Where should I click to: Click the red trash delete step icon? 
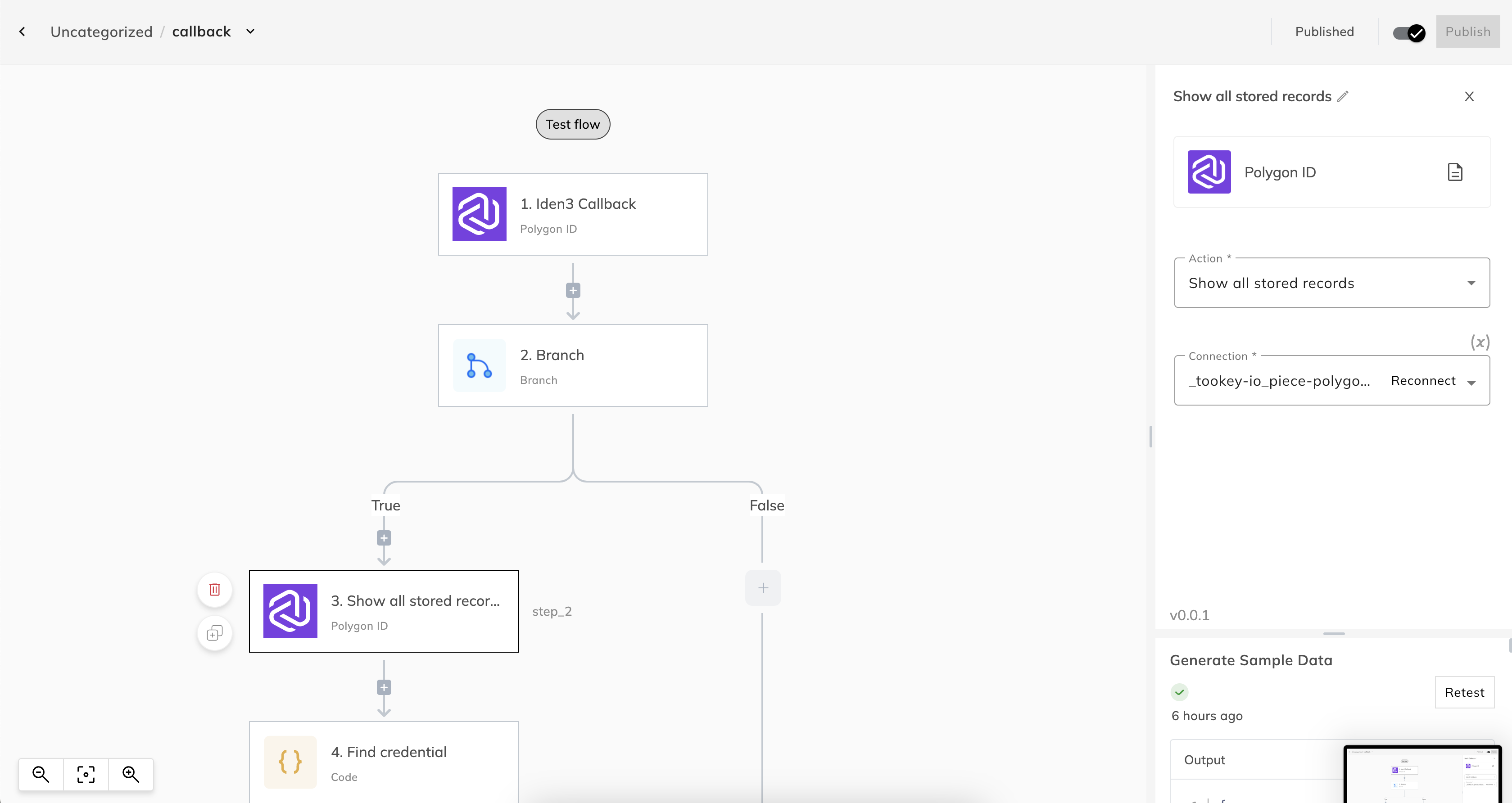pyautogui.click(x=215, y=590)
